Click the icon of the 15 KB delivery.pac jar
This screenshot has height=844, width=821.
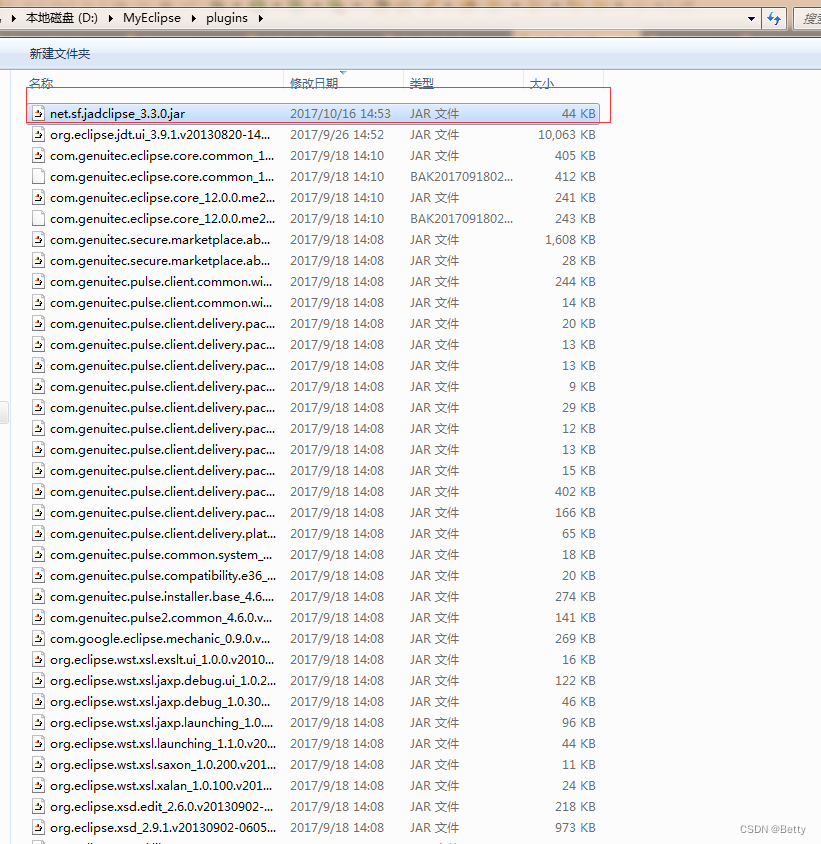point(38,470)
